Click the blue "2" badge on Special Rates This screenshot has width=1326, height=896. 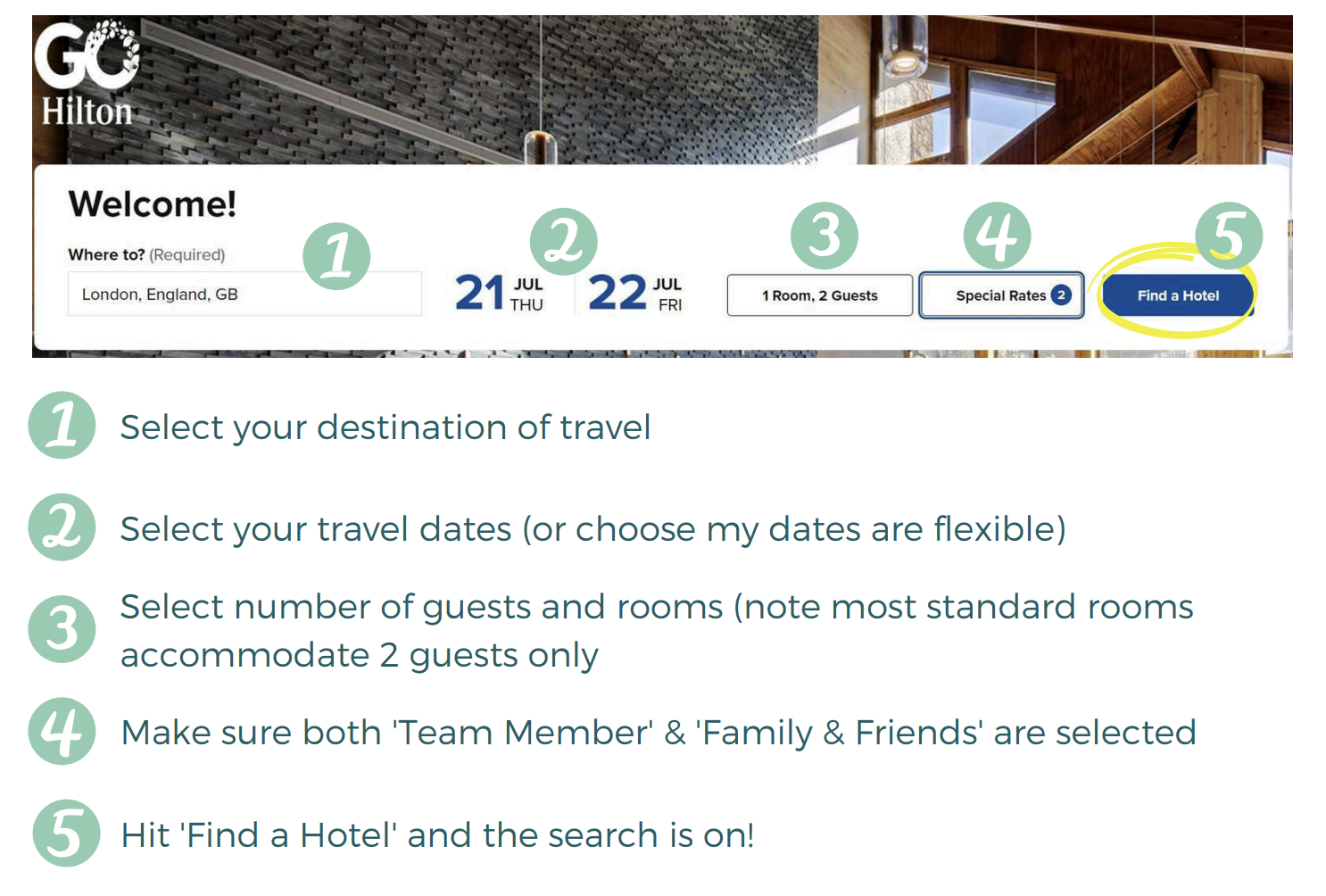coord(1061,295)
